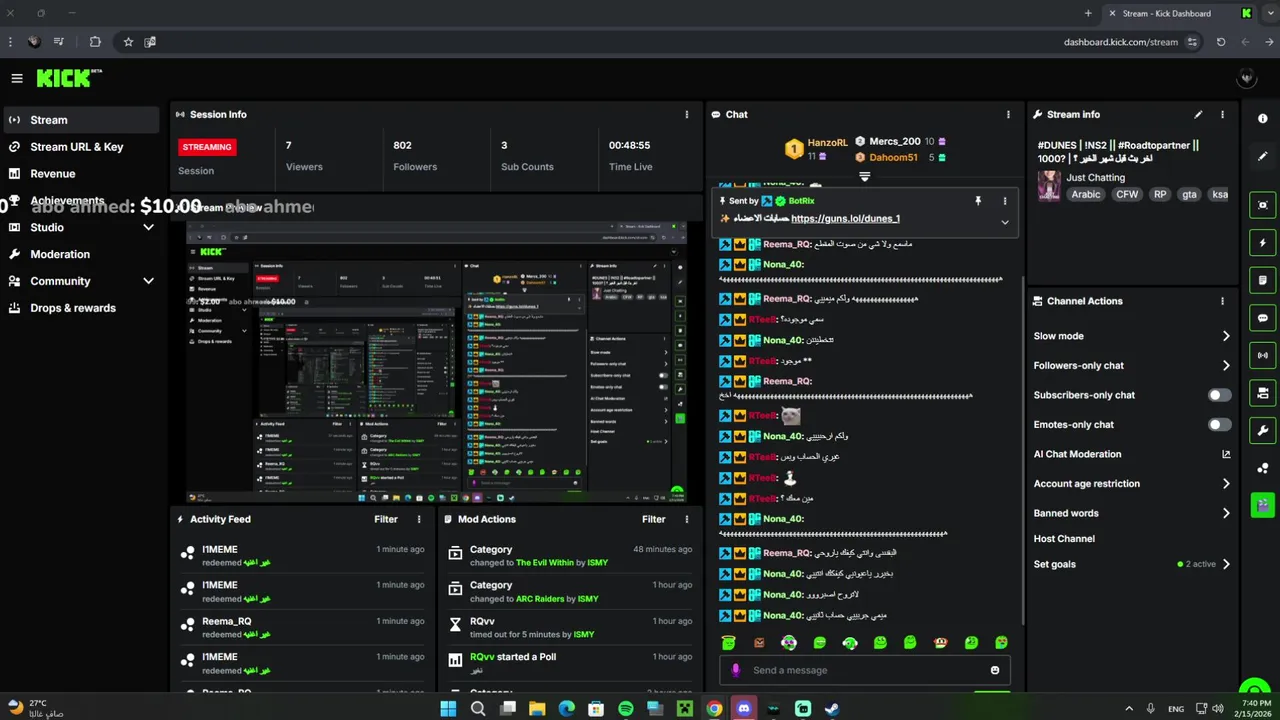The height and width of the screenshot is (720, 1280).
Task: Reload the page with refresh icon
Action: [1221, 42]
